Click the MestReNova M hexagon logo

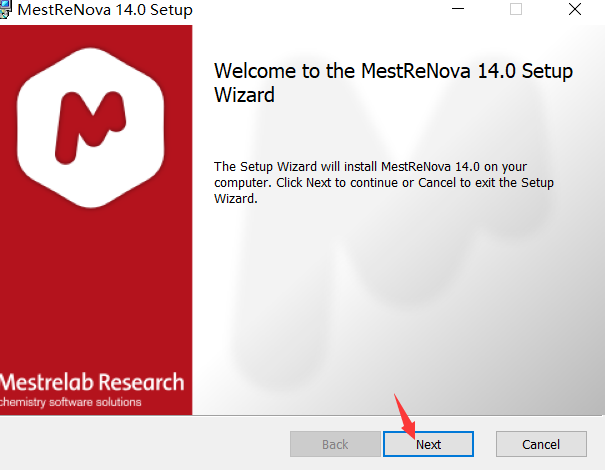click(91, 128)
